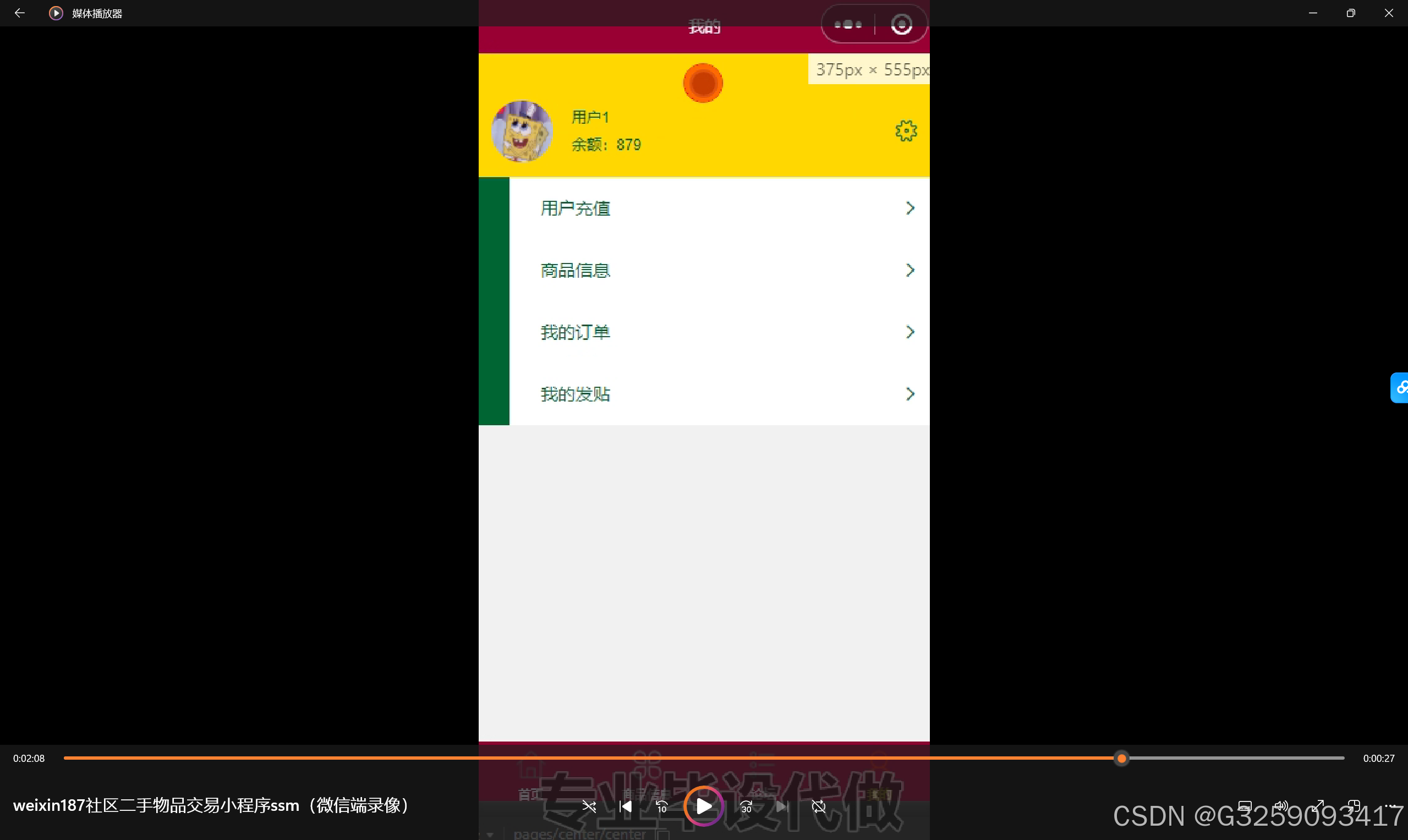Click the chevron next to 我的发贴

tap(910, 394)
